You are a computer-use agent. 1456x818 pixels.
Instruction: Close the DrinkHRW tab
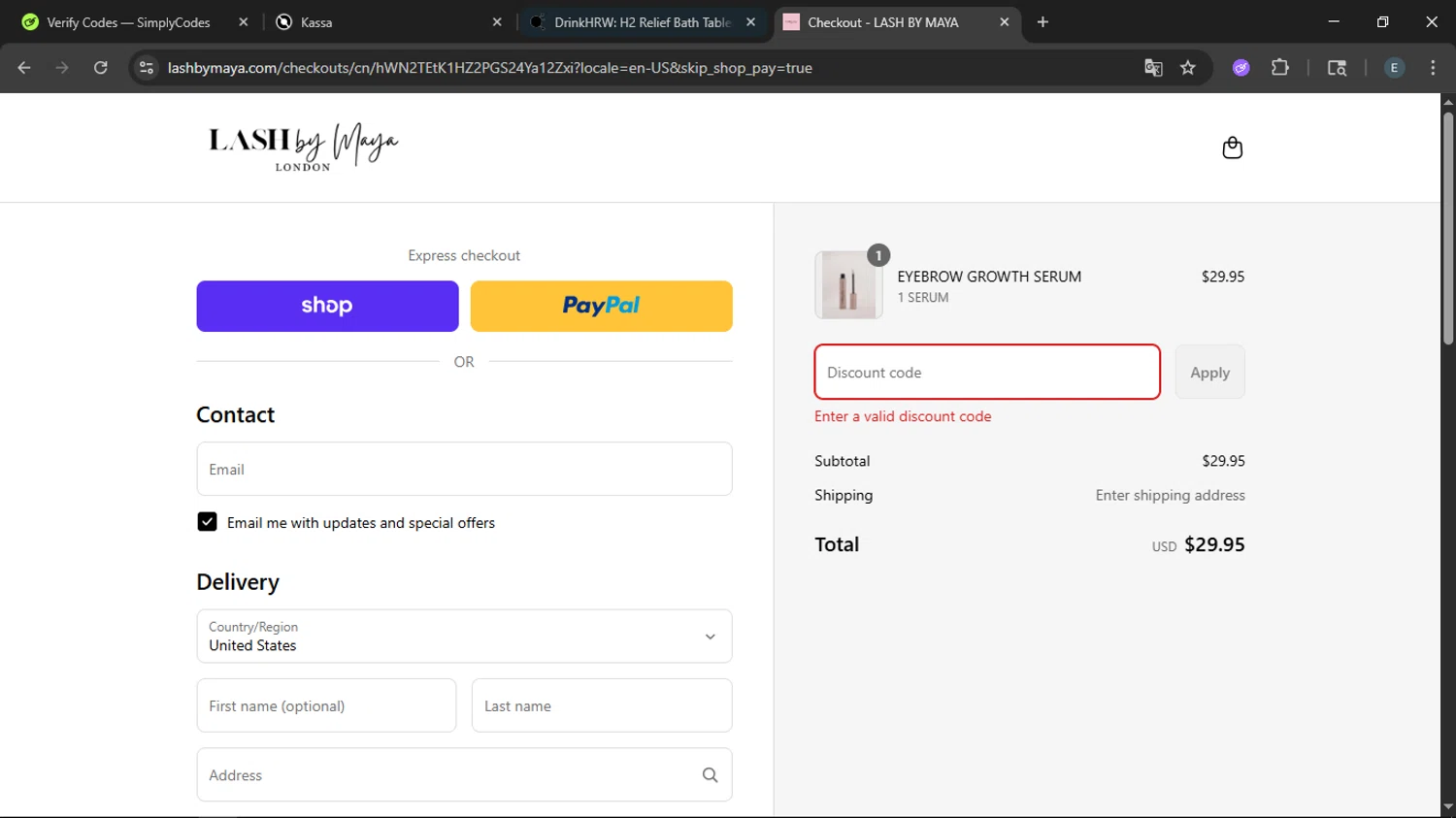[750, 22]
